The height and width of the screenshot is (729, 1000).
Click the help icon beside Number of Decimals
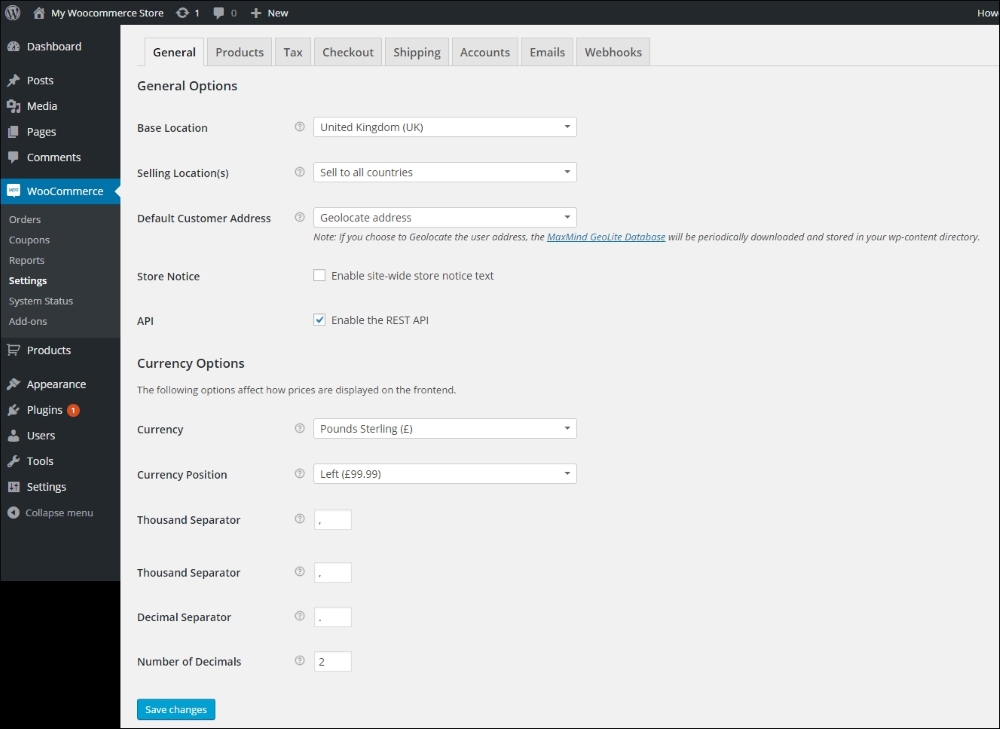[300, 661]
